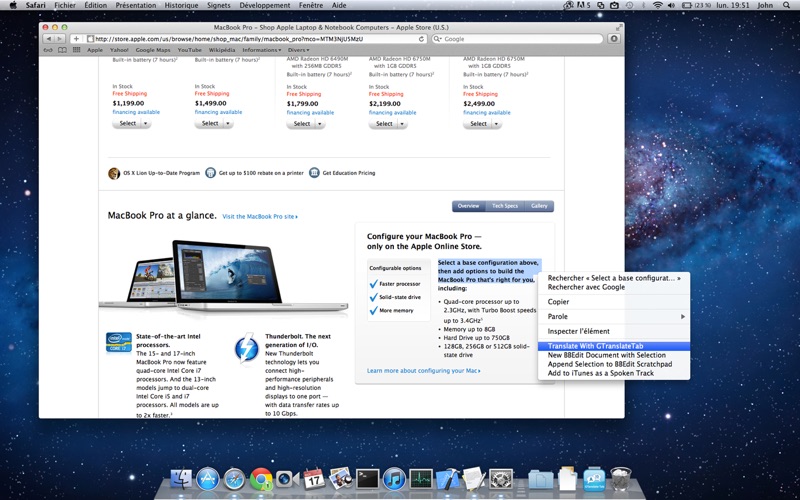The width and height of the screenshot is (800, 500).
Task: Launch Google Chrome from the Dock
Action: (x=261, y=479)
